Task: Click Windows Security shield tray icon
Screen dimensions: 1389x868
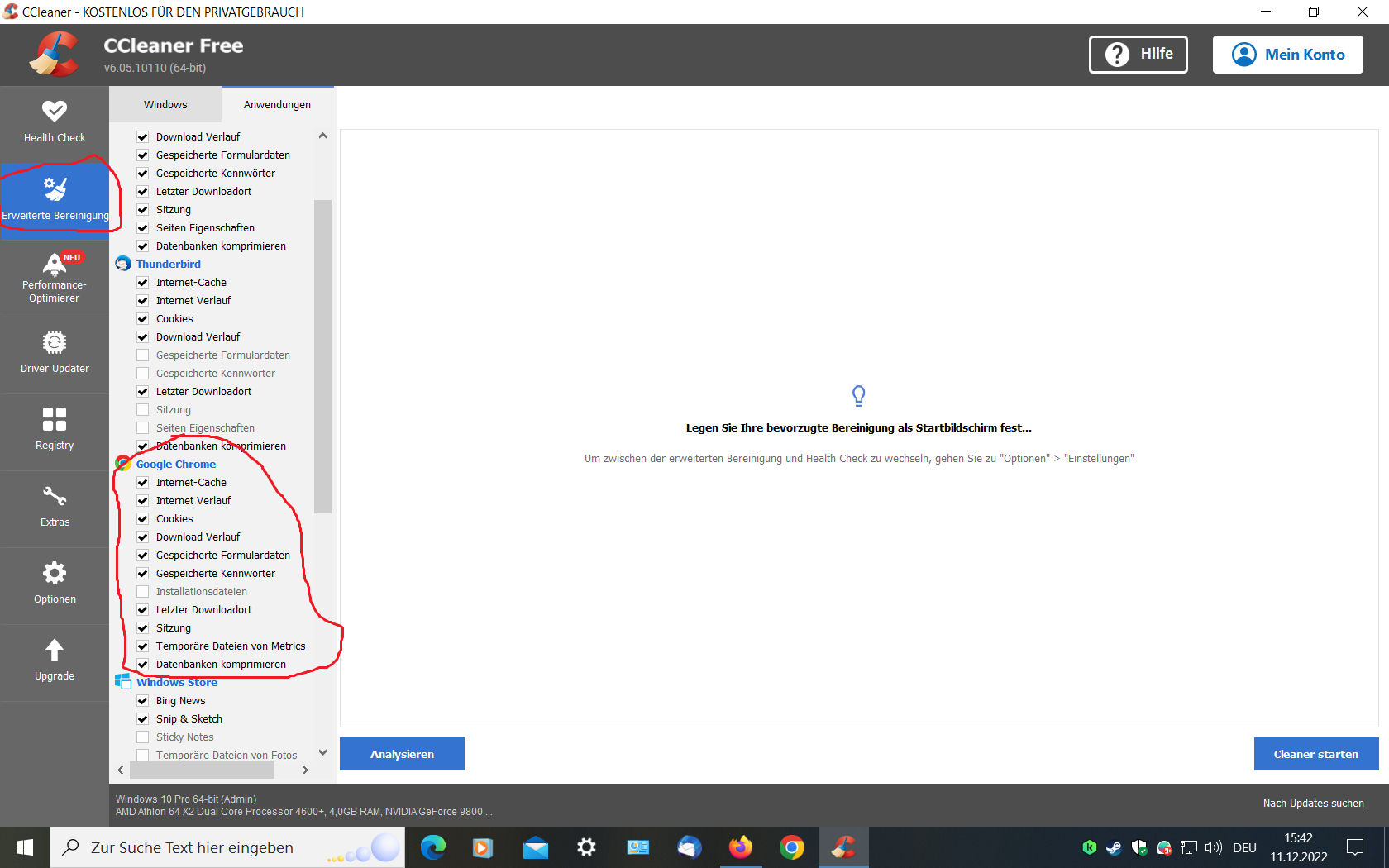Action: point(1139,847)
